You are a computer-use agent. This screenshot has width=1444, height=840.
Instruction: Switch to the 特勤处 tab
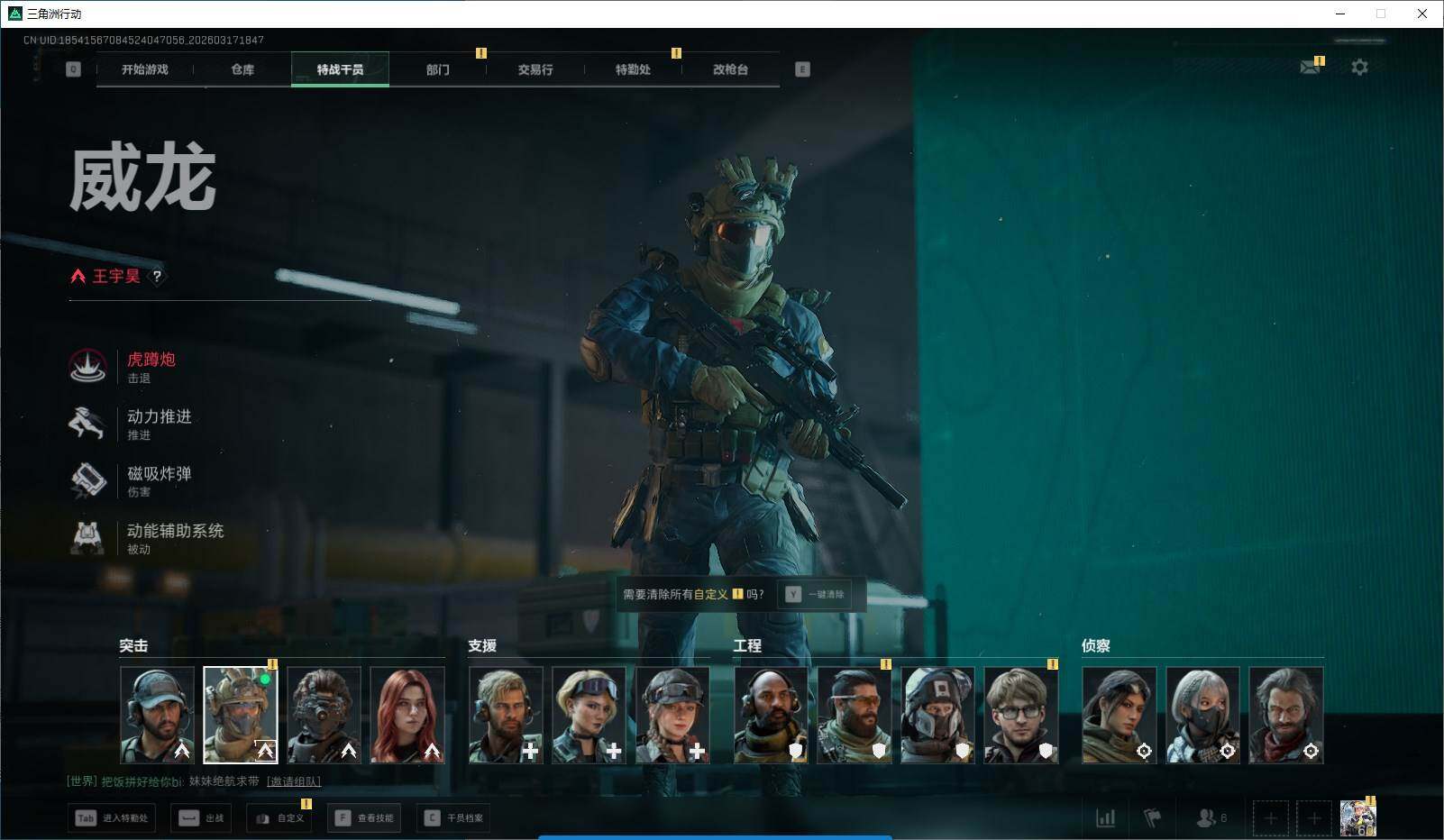coord(633,69)
